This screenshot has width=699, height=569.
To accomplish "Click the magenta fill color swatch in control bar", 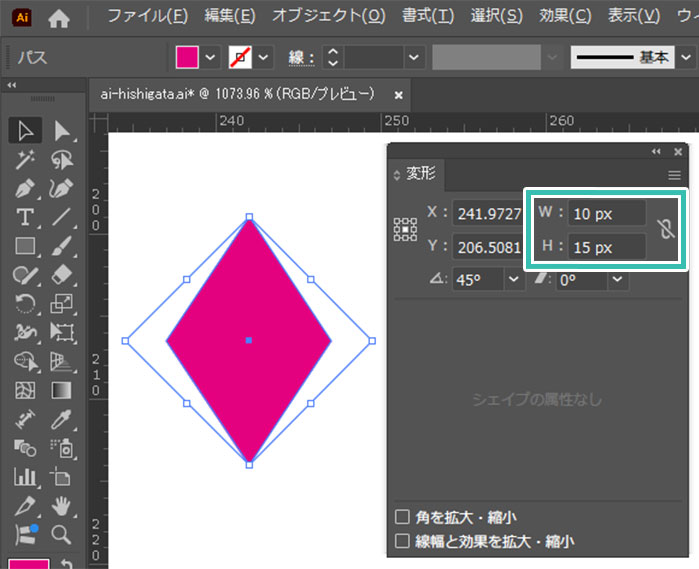I will (187, 57).
